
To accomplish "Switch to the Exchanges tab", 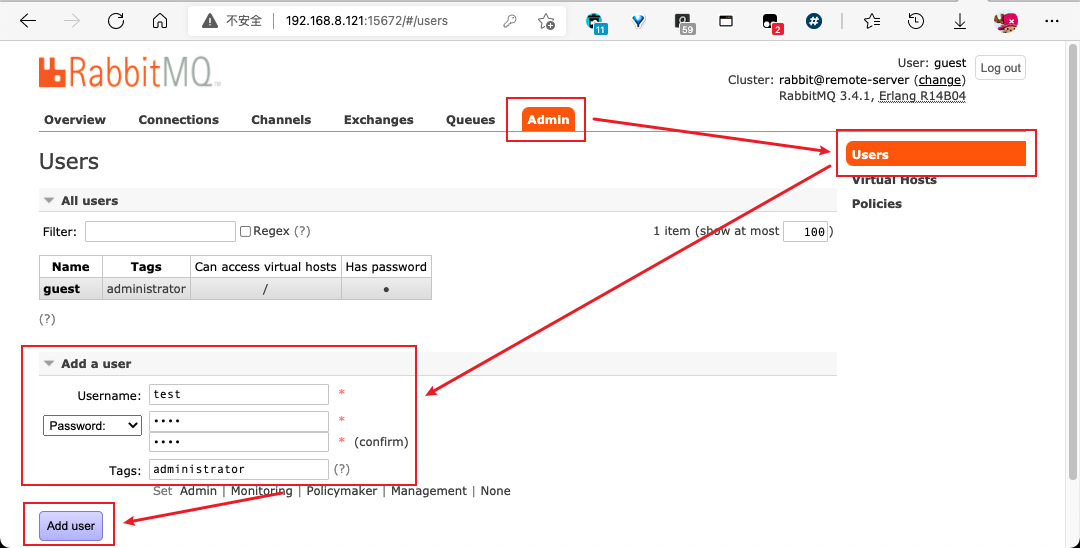I will pos(379,120).
